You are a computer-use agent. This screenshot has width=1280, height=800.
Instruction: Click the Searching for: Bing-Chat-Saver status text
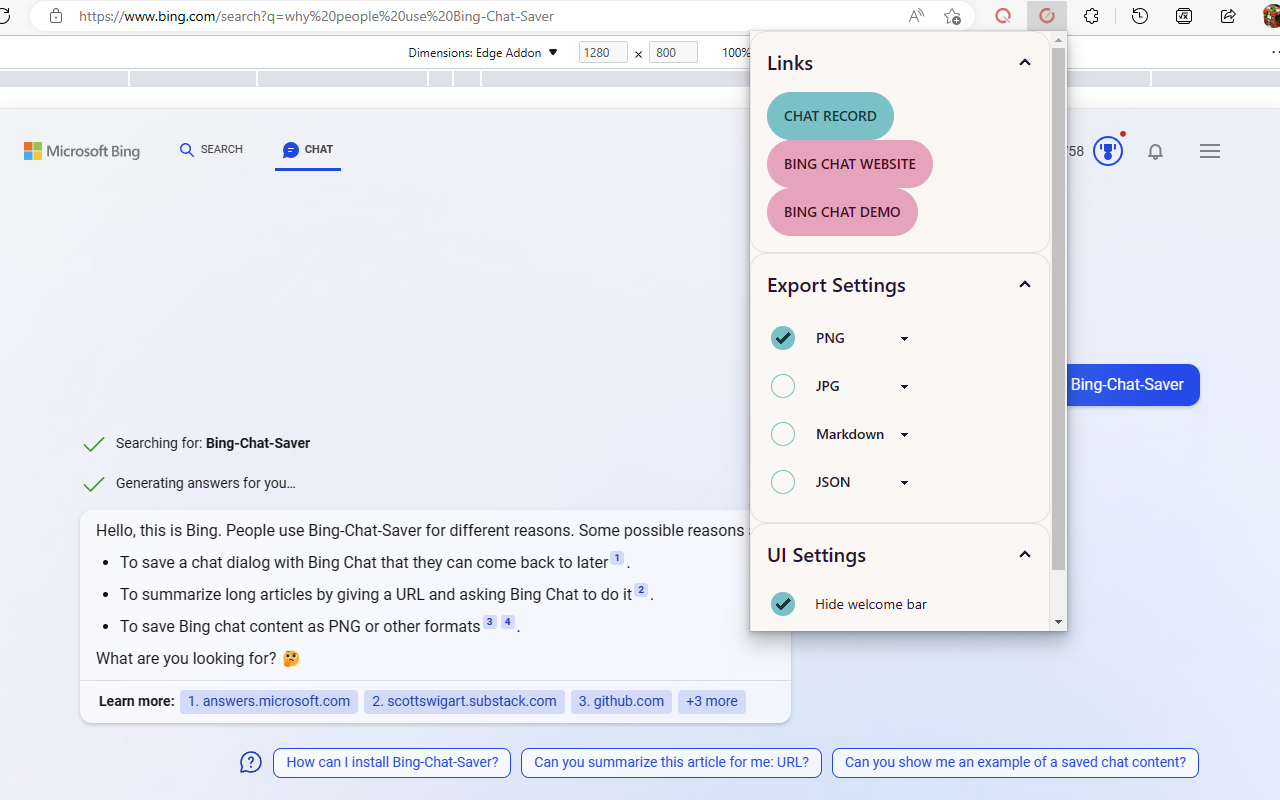click(x=213, y=443)
